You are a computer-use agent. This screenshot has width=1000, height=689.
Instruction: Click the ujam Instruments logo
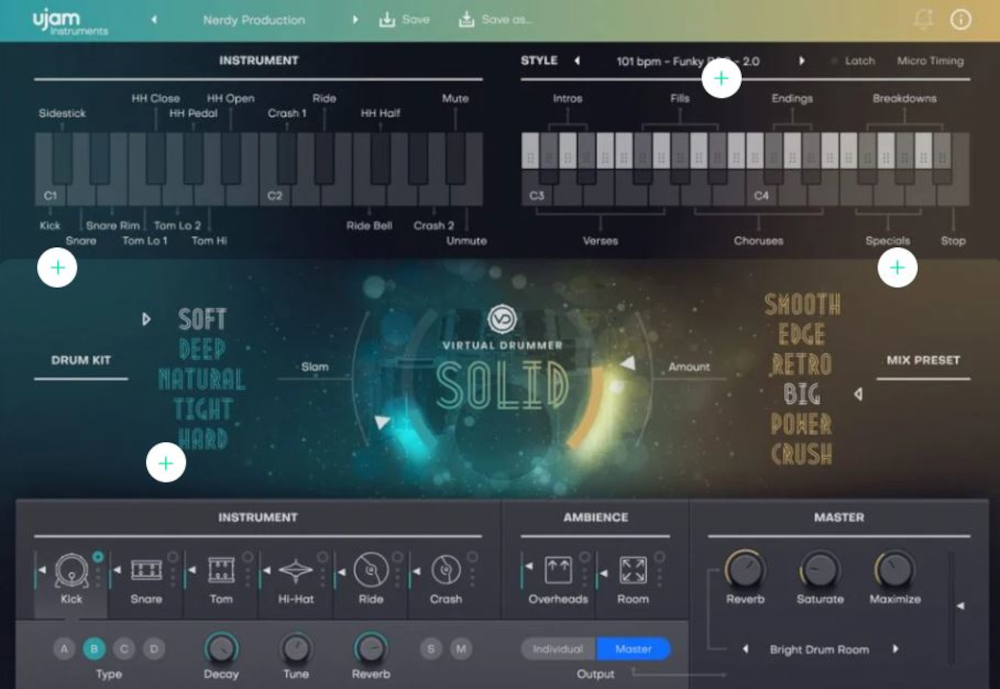click(70, 21)
